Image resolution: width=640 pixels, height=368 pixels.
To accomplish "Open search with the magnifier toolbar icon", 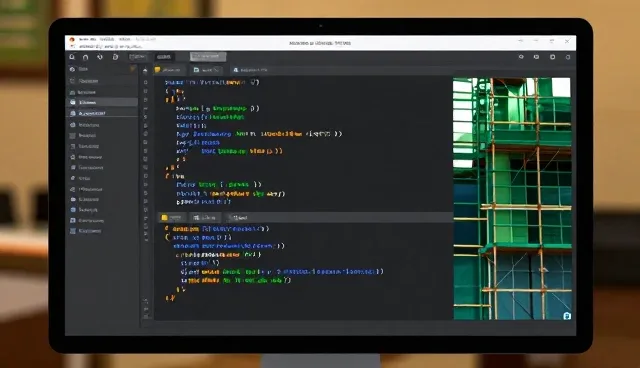I will click(x=72, y=57).
